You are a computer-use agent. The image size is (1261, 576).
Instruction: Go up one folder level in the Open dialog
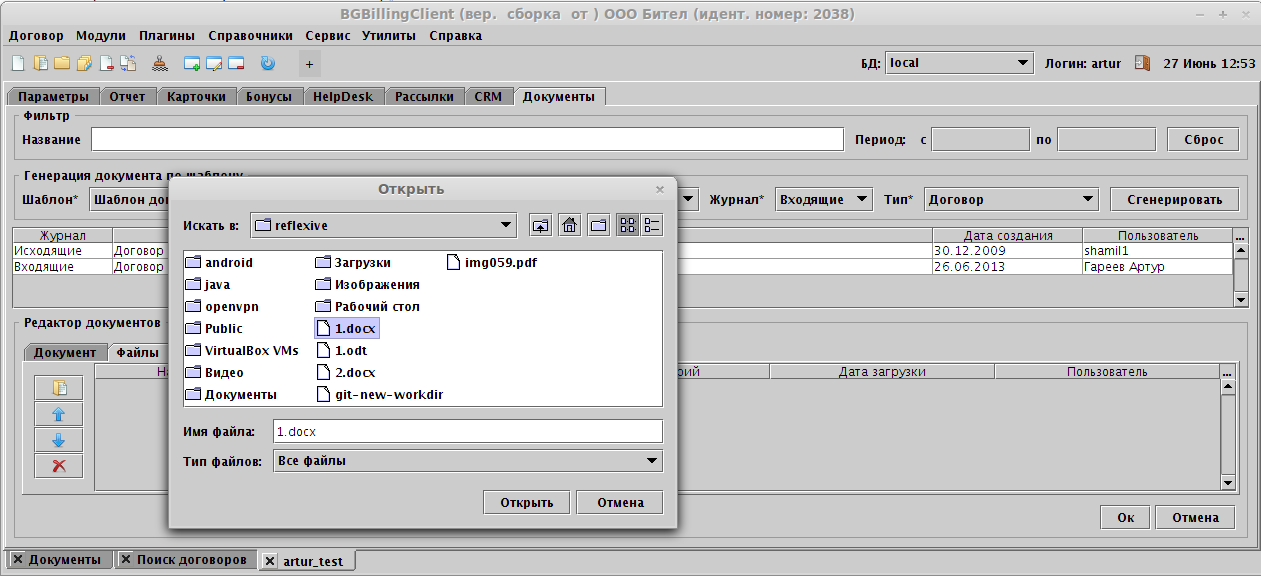540,224
